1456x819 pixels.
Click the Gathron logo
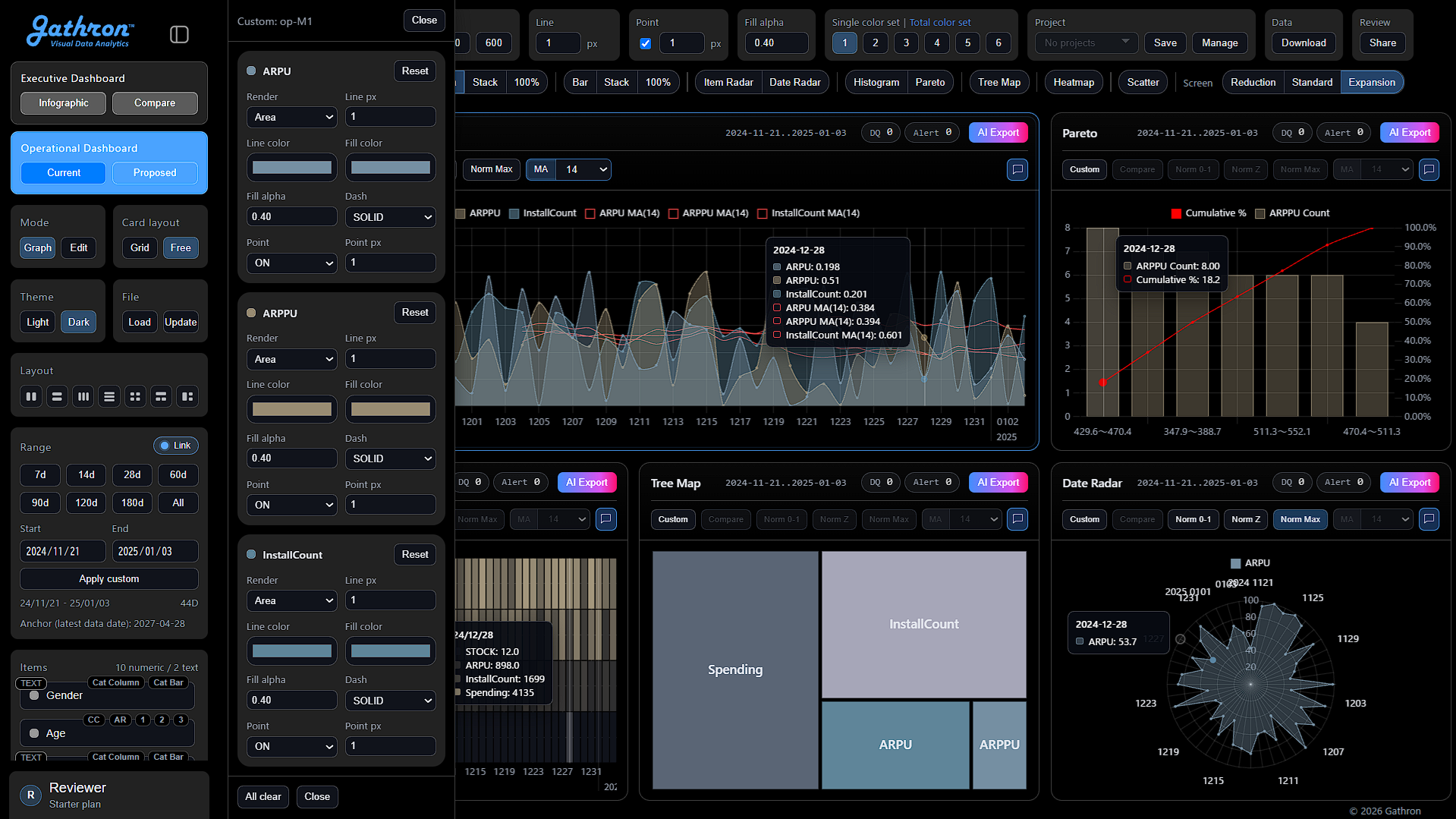[x=80, y=32]
